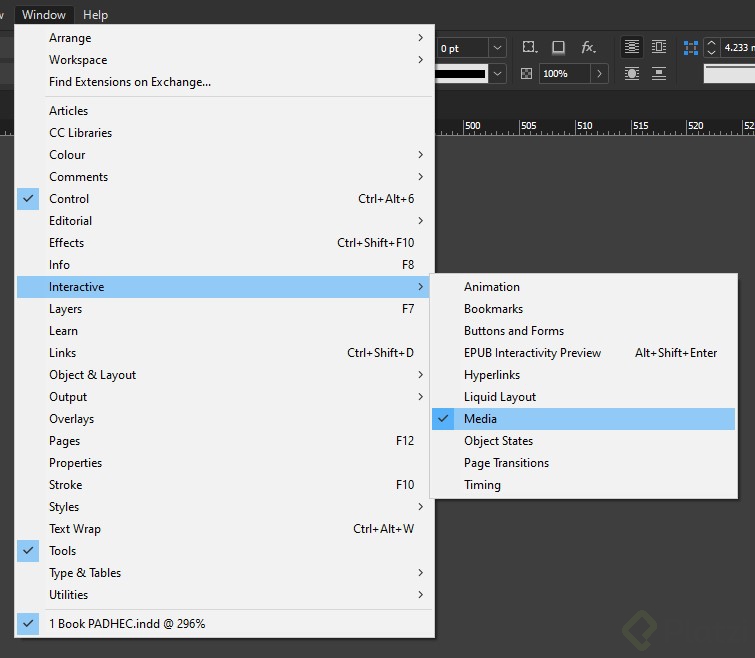Click the black stroke style preview
Screen dimensions: 755x658
(461, 74)
